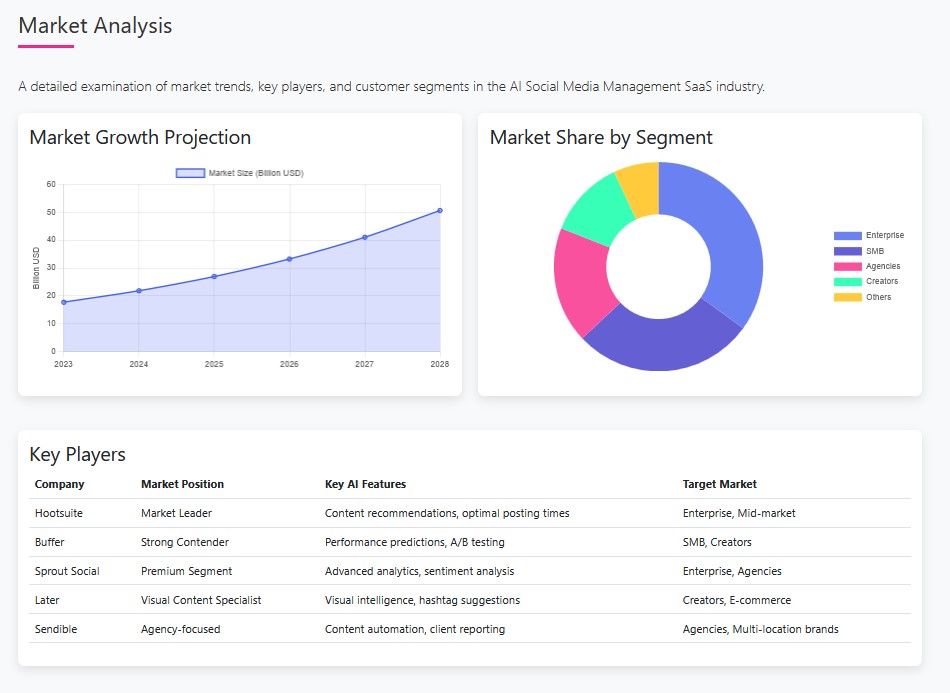The height and width of the screenshot is (693, 950).
Task: Click the Others yellow legend swatch
Action: pyautogui.click(x=847, y=297)
